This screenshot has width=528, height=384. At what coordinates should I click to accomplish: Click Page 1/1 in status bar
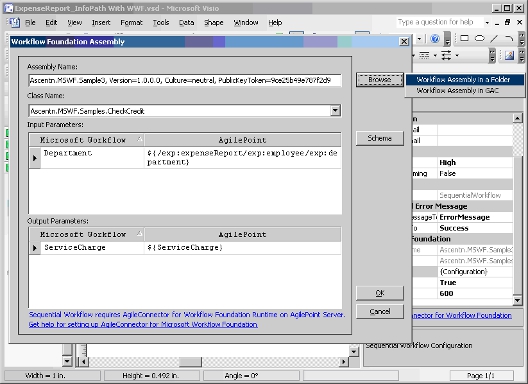coord(482,376)
